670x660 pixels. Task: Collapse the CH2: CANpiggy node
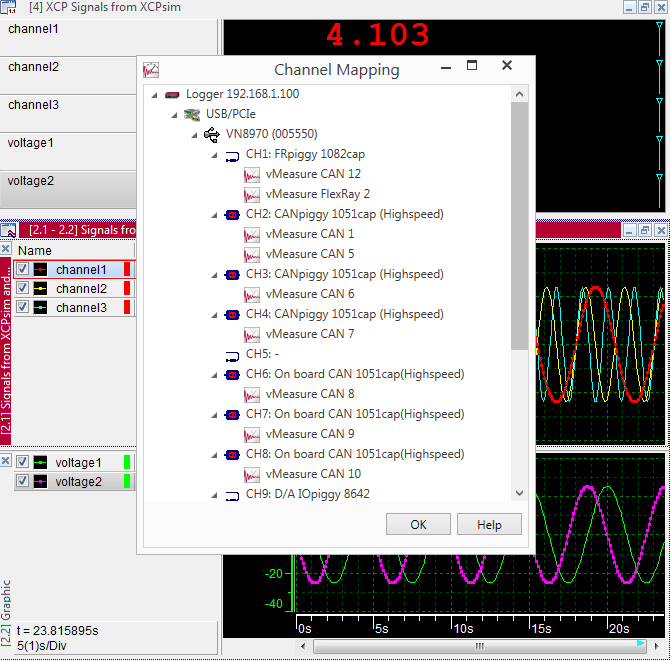tap(215, 215)
